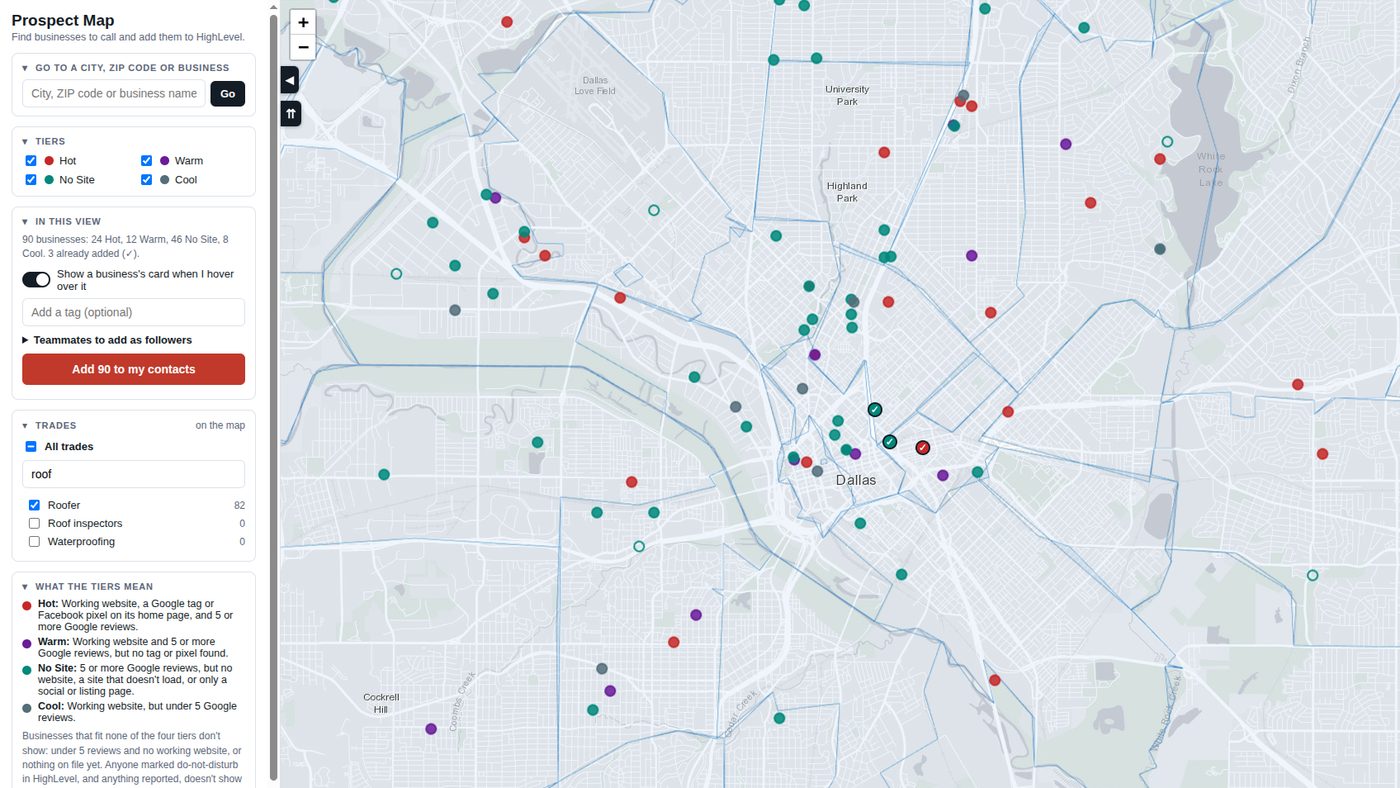Toggle the All trades checkbox
The width and height of the screenshot is (1400, 788).
tap(31, 447)
